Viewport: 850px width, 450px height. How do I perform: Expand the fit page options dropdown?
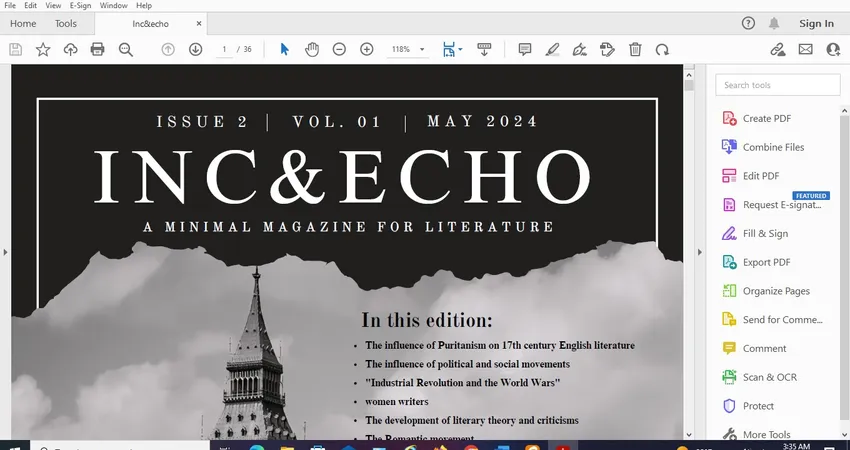tap(460, 49)
